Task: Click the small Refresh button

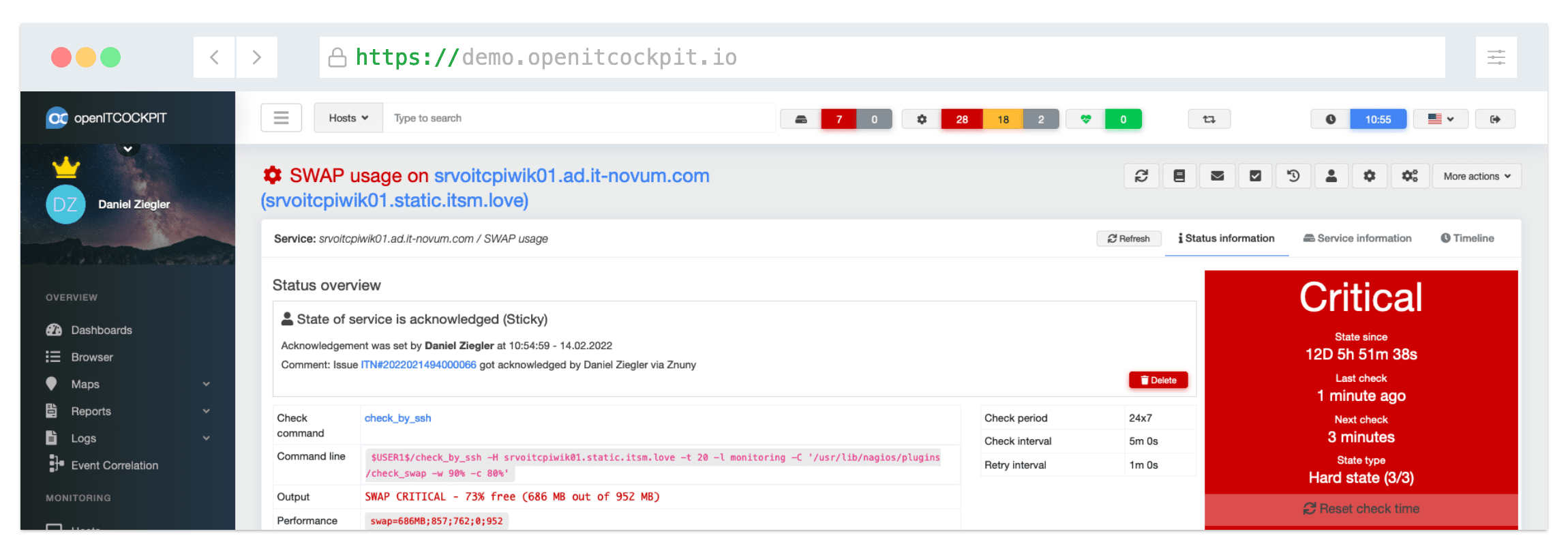Action: [1128, 239]
